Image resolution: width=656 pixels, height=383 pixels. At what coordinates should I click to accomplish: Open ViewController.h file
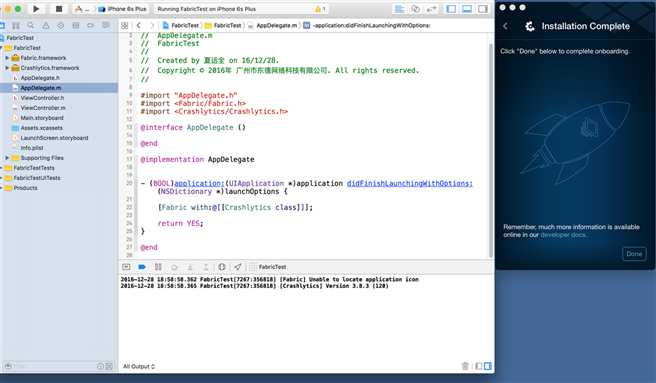coord(42,98)
